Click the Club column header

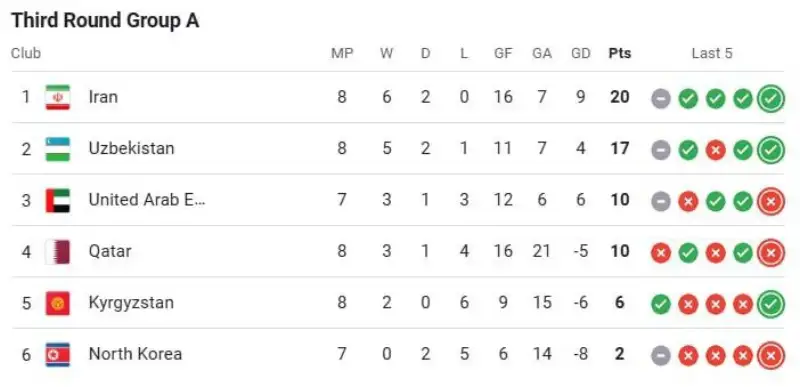pos(26,53)
